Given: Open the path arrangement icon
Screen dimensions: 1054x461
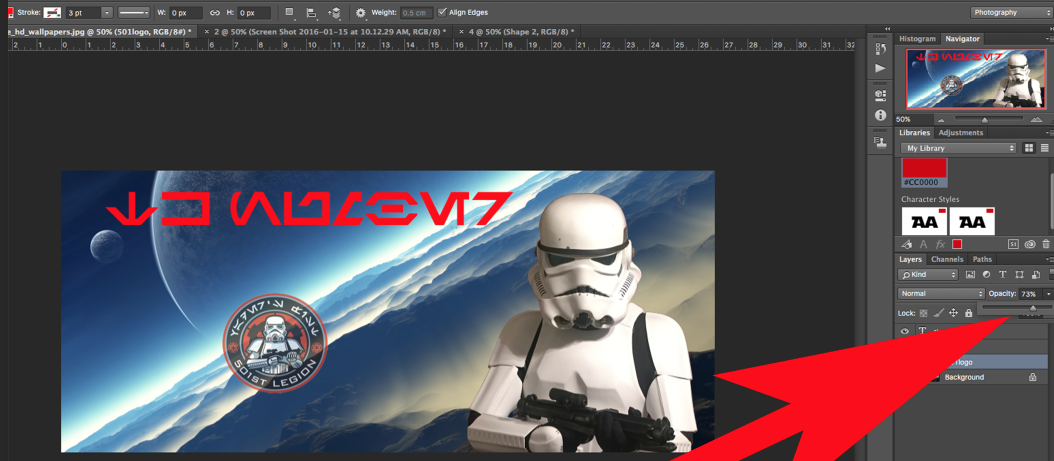Looking at the screenshot, I should point(334,13).
